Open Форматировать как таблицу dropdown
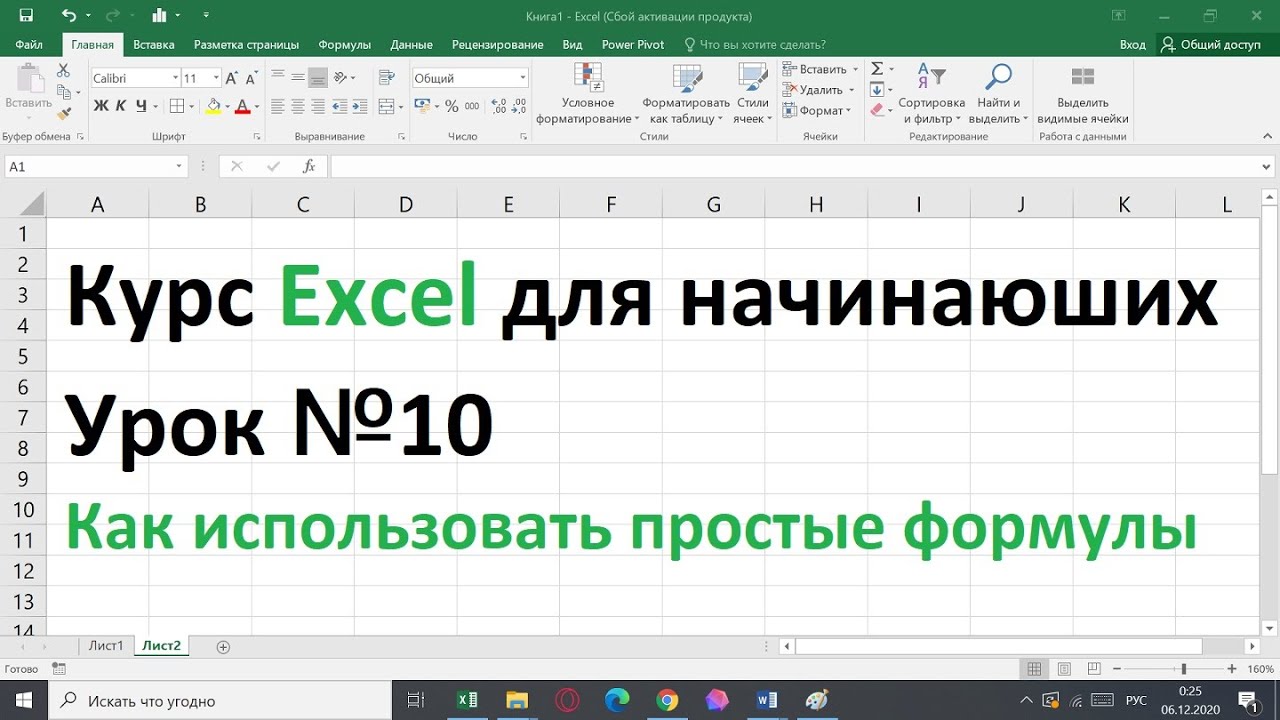The height and width of the screenshot is (720, 1280). tap(686, 93)
